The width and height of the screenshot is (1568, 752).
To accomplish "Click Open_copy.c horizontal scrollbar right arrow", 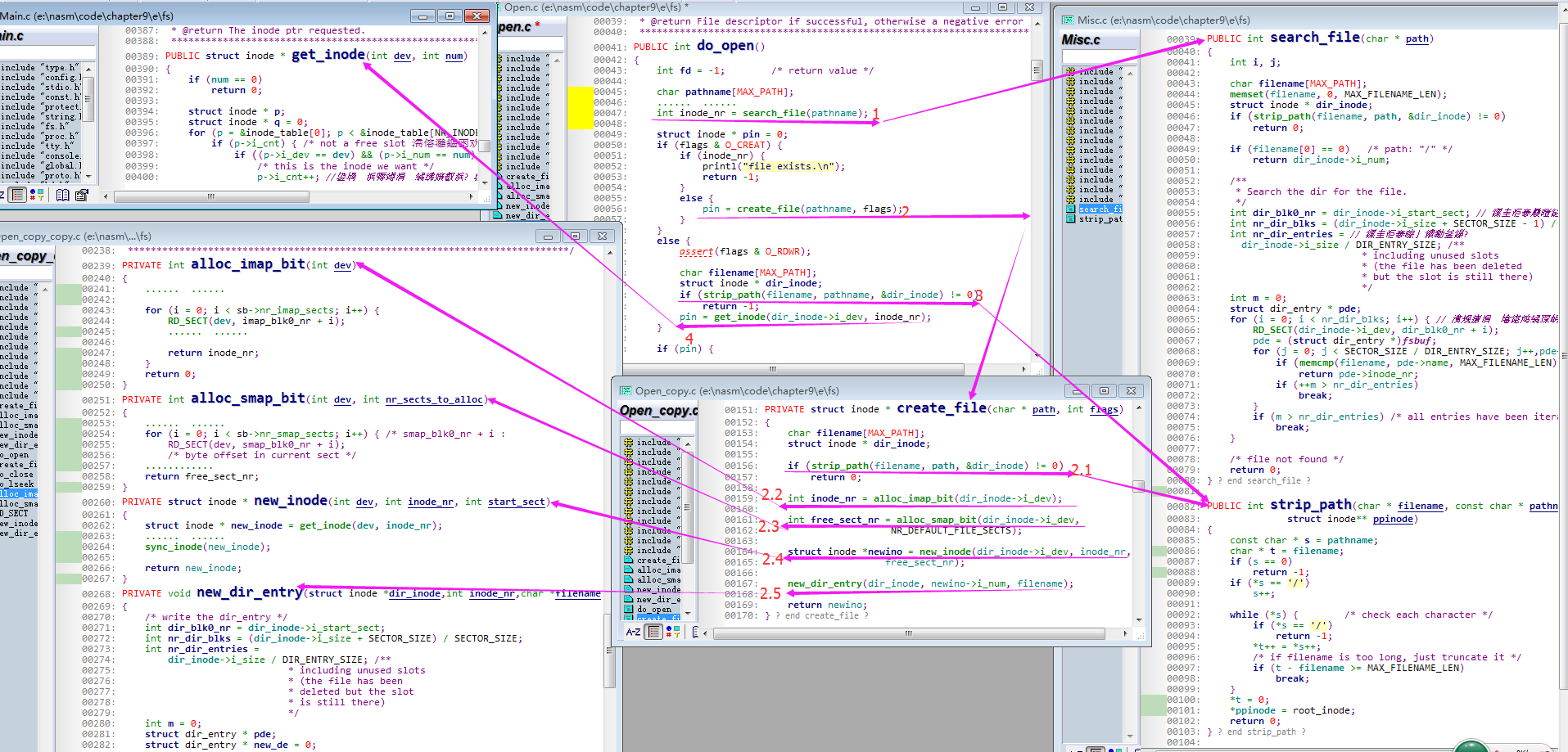I will 1125,633.
